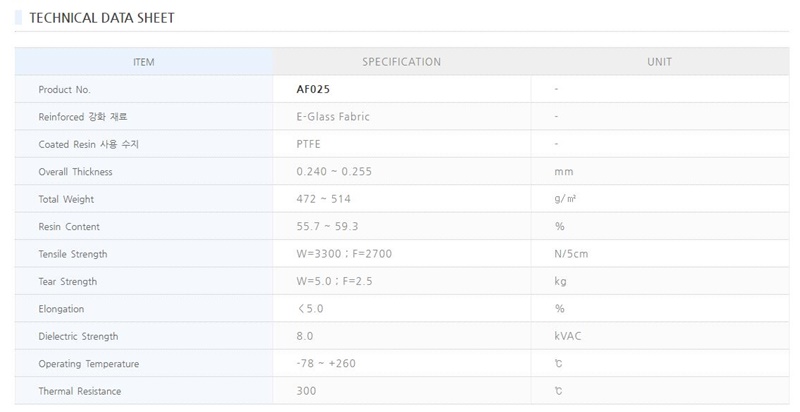Click the -78 ~ +260 operating temperature value
800x412 pixels.
[326, 363]
